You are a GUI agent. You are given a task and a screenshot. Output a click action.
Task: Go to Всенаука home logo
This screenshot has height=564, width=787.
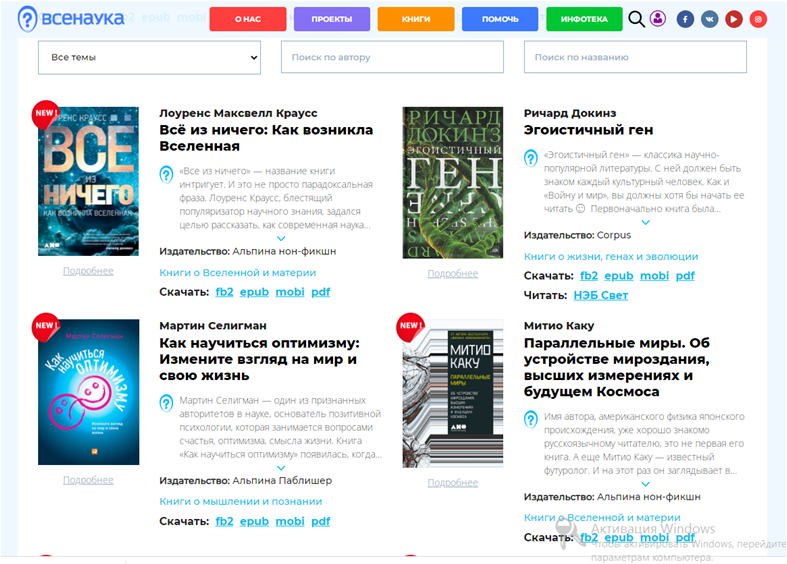coord(71,19)
